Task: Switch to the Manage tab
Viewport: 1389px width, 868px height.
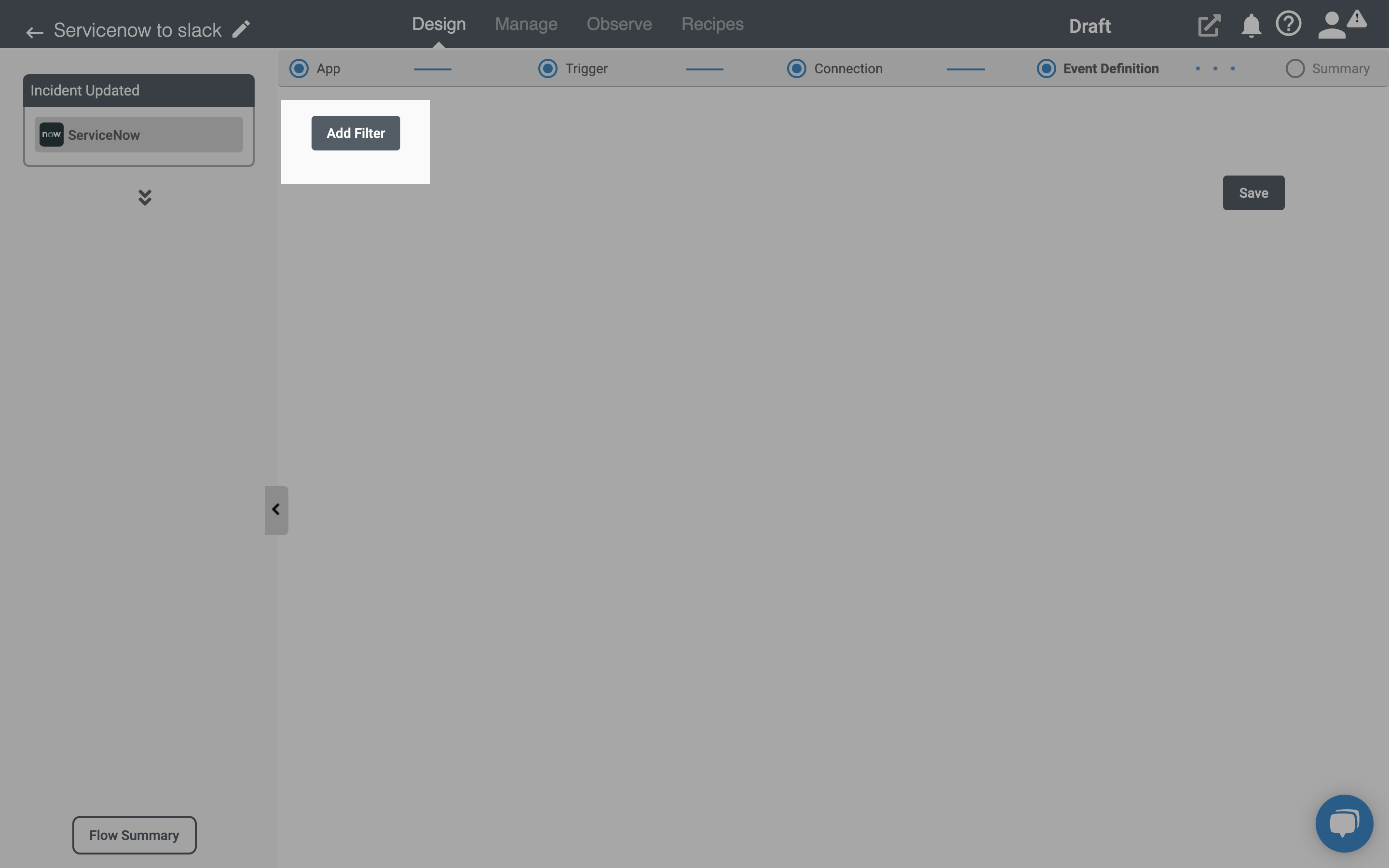Action: [x=526, y=24]
